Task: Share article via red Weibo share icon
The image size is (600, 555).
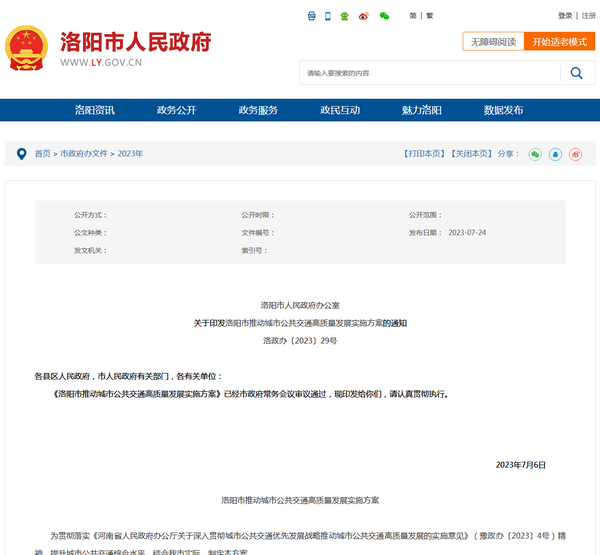Action: click(575, 154)
